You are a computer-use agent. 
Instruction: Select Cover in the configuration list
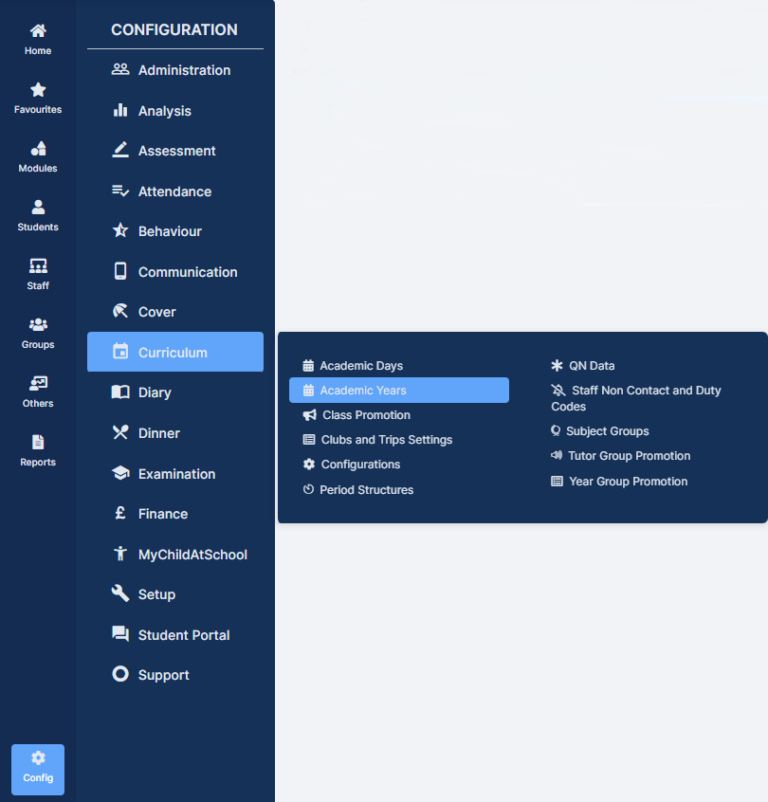click(175, 312)
